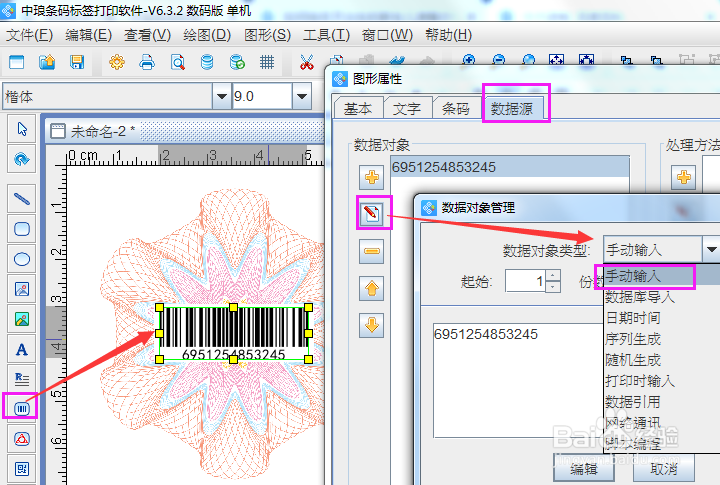The height and width of the screenshot is (485, 720).
Task: Open the 绘图(D) menu
Action: [x=207, y=35]
